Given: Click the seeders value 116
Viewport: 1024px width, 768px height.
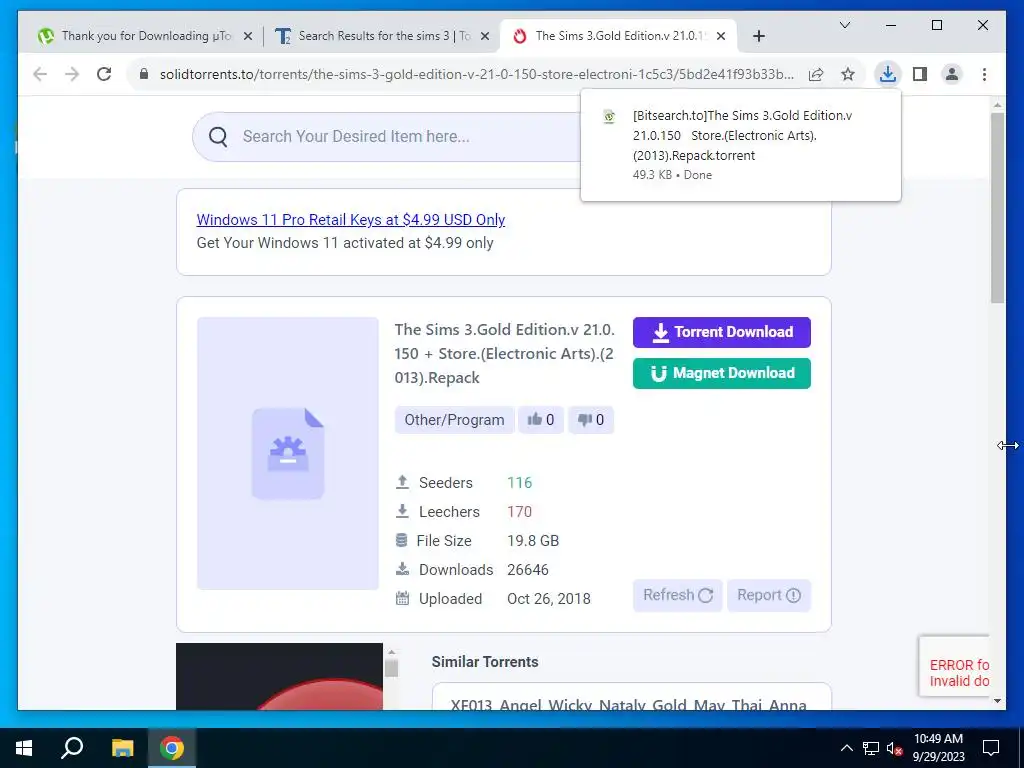Looking at the screenshot, I should tap(519, 483).
